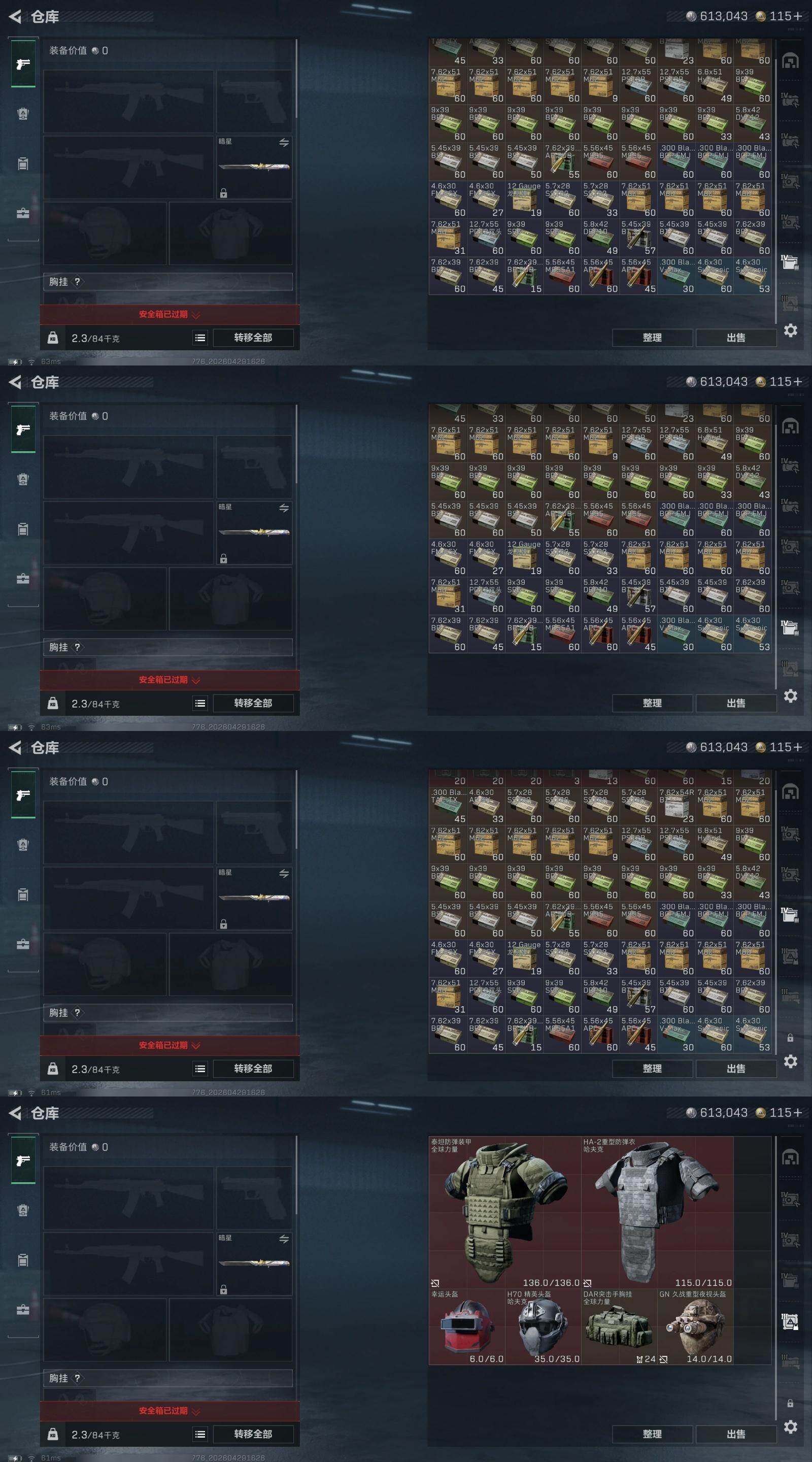The image size is (812, 1462).
Task: Pick the DAR突击手胸挂 chest rig
Action: (619, 1327)
